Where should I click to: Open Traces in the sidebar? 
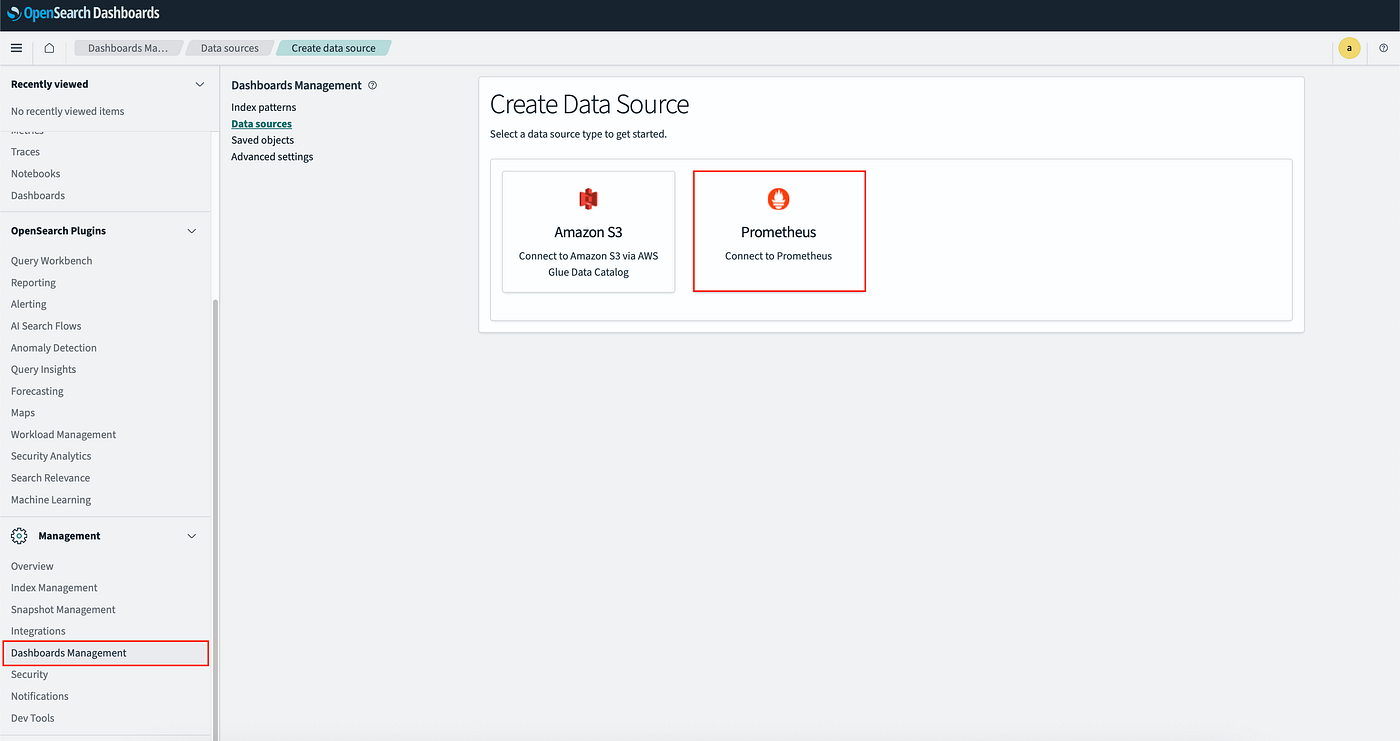point(26,152)
